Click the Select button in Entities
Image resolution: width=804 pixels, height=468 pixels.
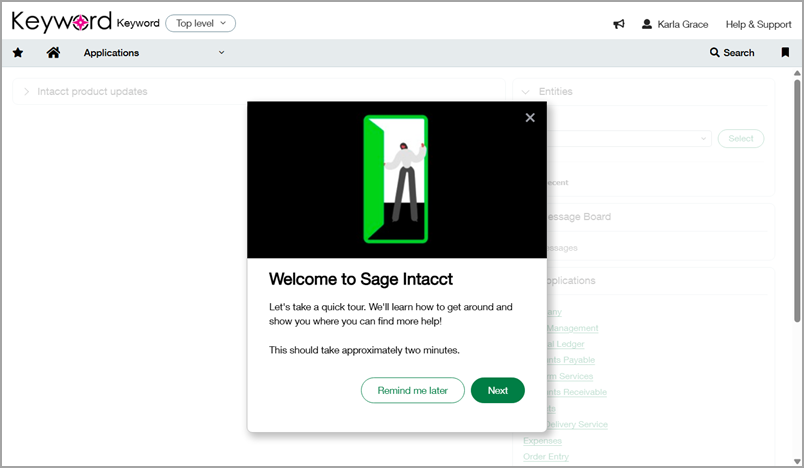740,138
